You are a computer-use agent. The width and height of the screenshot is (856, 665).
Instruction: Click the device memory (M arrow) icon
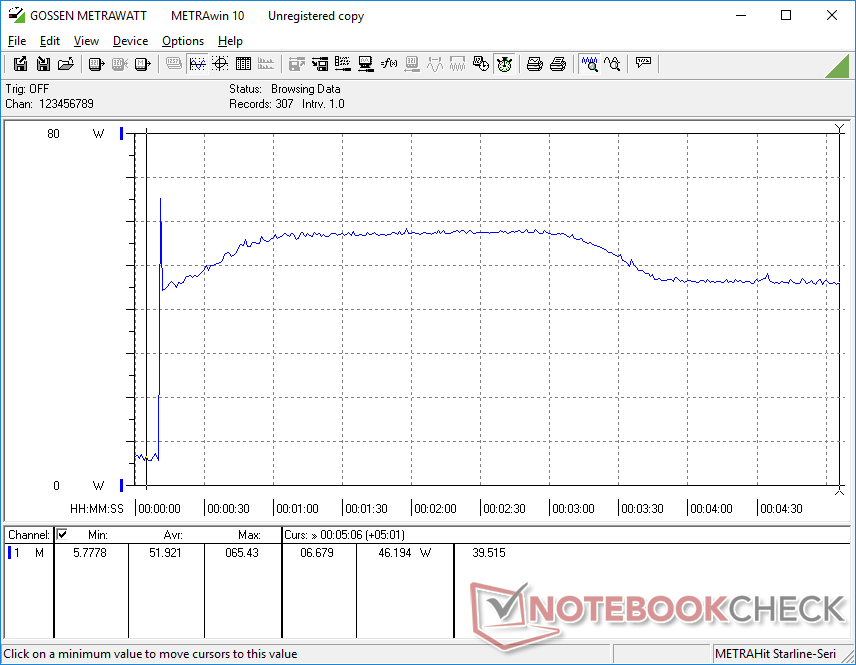pos(142,64)
